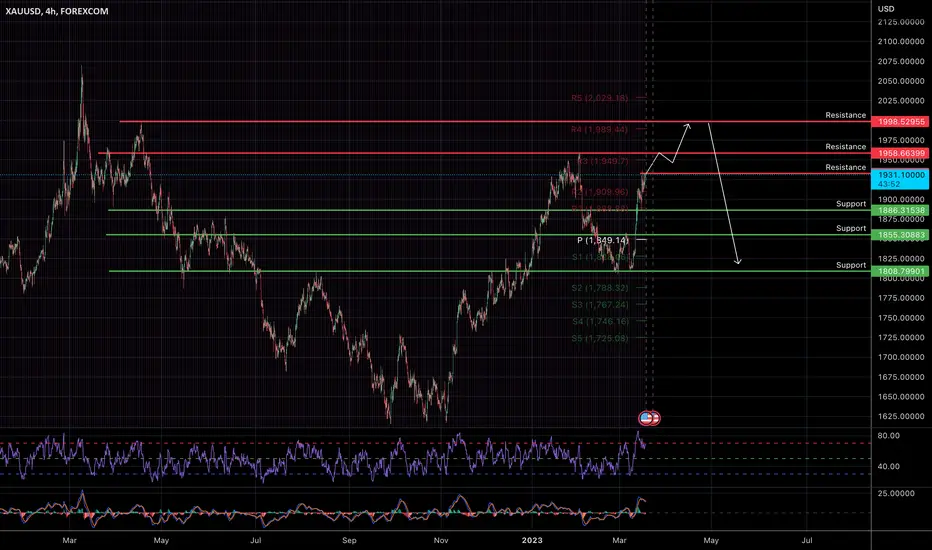Viewport: 932px width, 550px height.
Task: Click the Support text on the 1855.30883 line
Action: [x=851, y=228]
